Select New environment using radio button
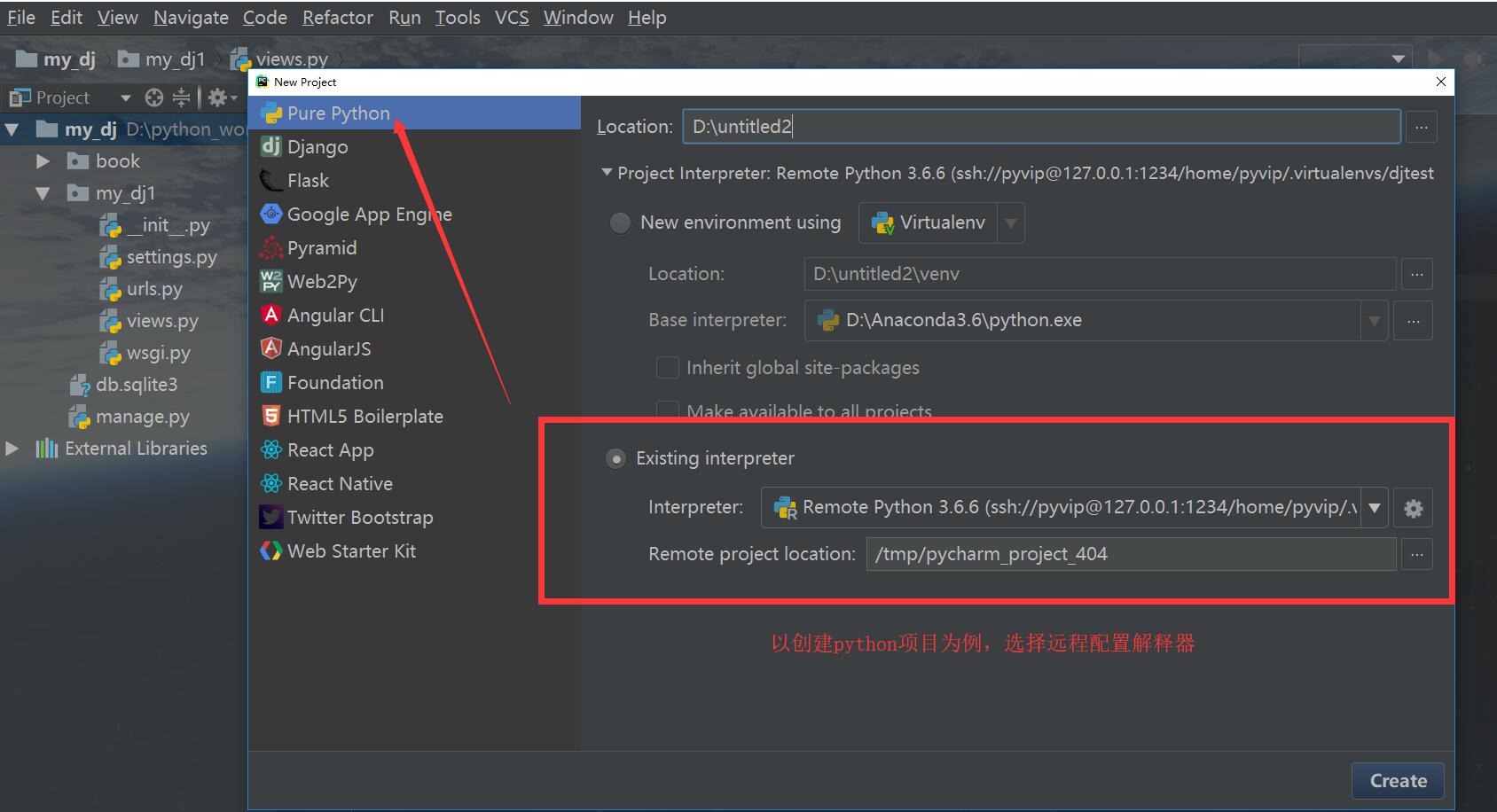 (x=620, y=223)
